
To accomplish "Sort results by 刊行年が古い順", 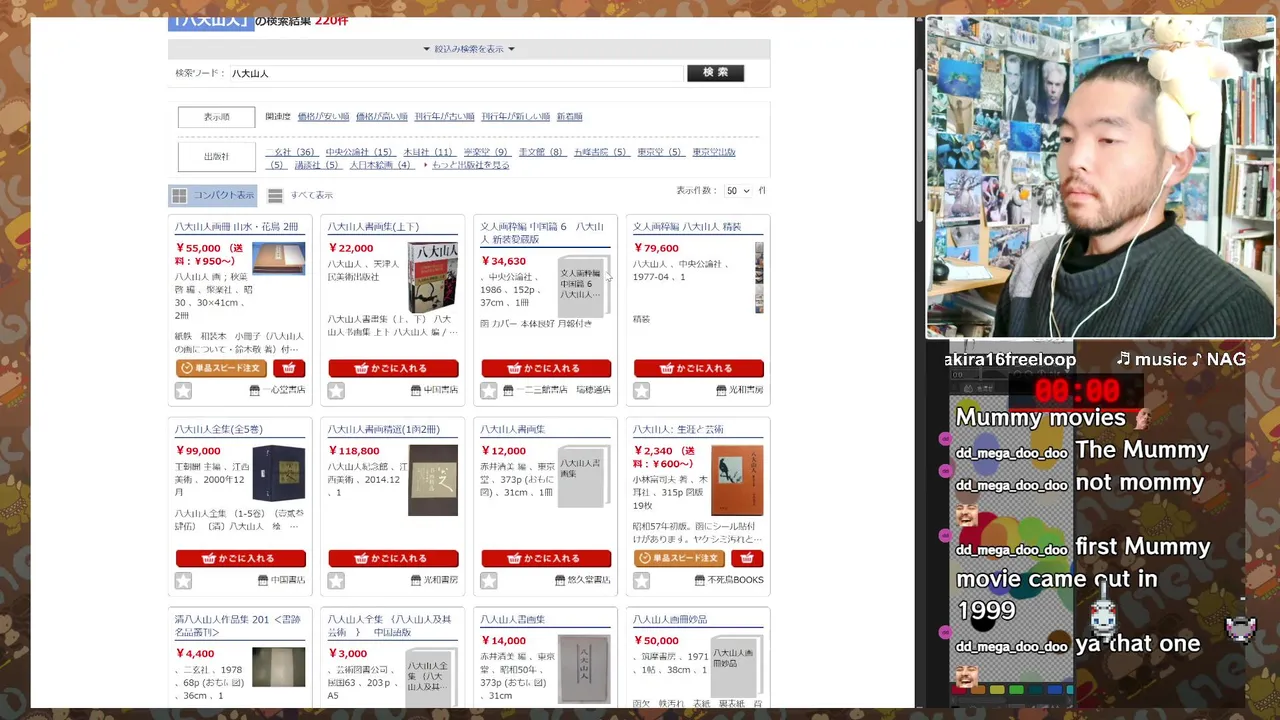I will 445,117.
